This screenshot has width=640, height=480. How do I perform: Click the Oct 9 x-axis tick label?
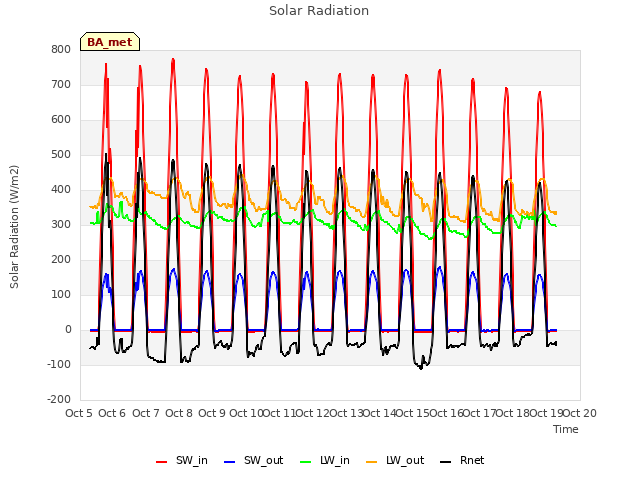[x=212, y=413]
